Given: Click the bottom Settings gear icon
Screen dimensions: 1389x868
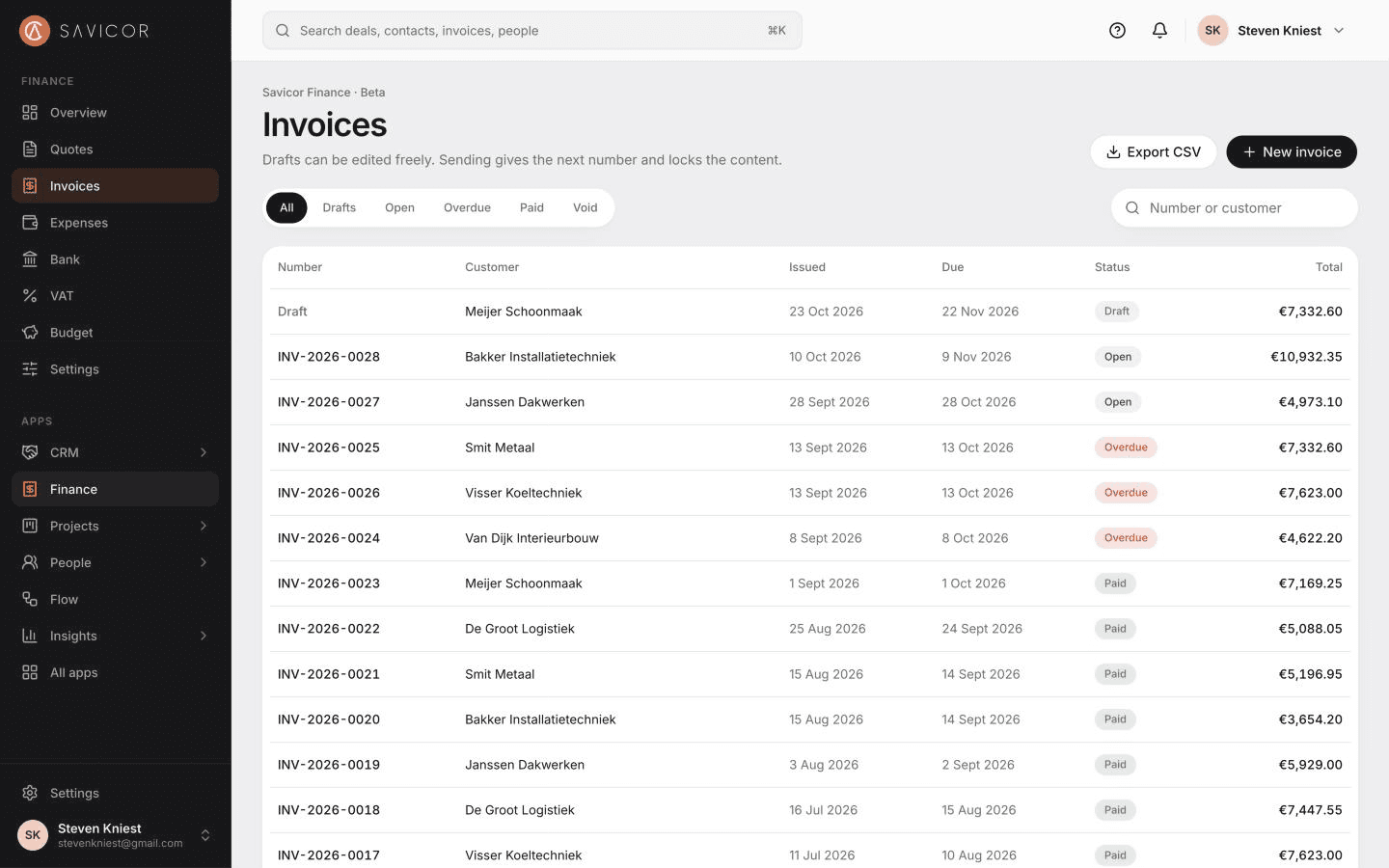Looking at the screenshot, I should tap(30, 793).
